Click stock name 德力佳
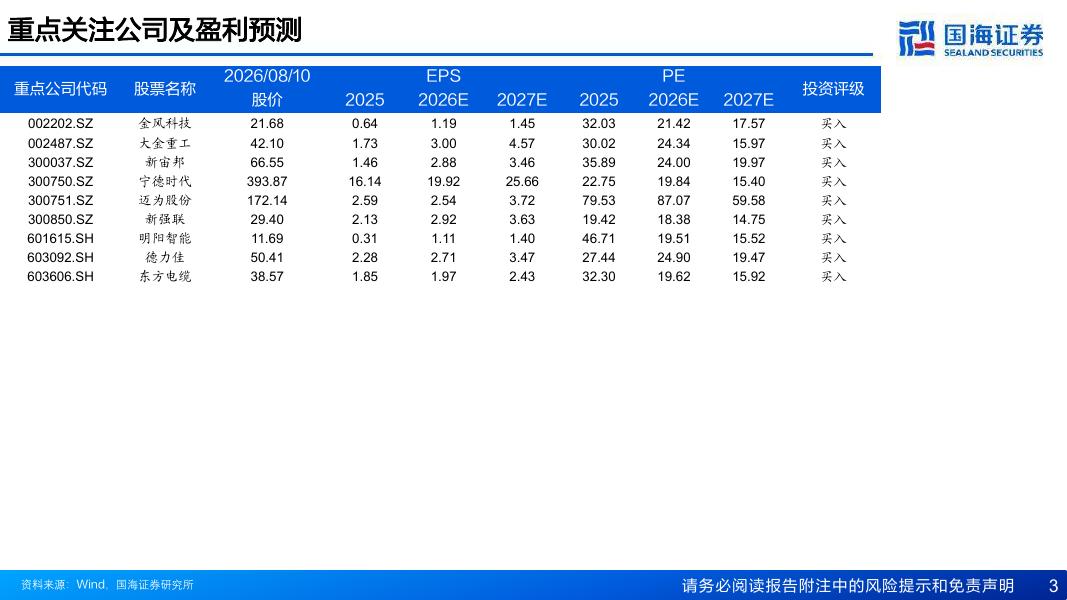The height and width of the screenshot is (600, 1067). click(165, 258)
